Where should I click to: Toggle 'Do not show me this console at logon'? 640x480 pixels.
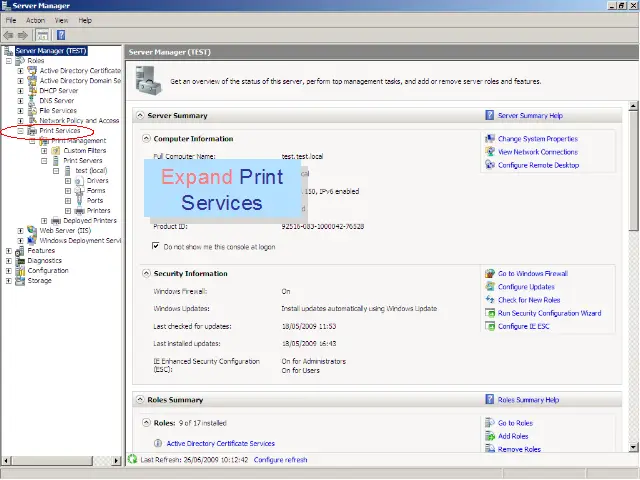coord(156,246)
